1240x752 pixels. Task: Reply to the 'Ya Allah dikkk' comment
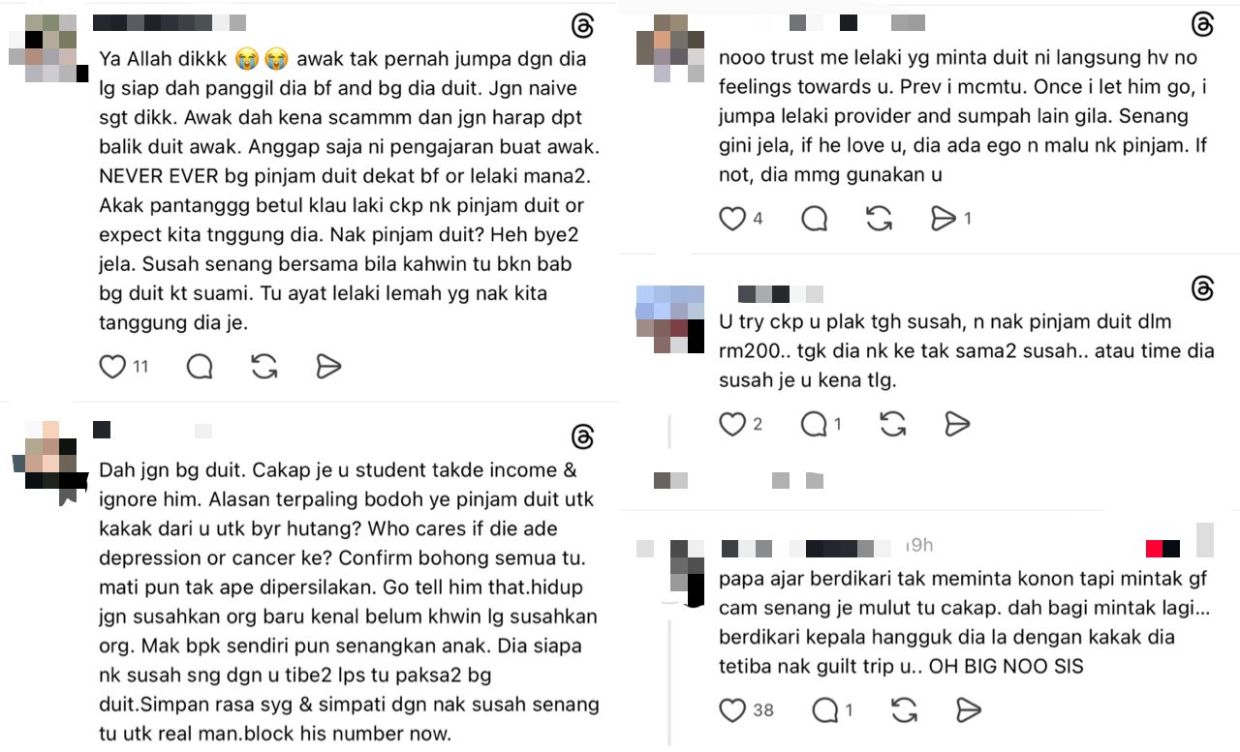pos(200,367)
